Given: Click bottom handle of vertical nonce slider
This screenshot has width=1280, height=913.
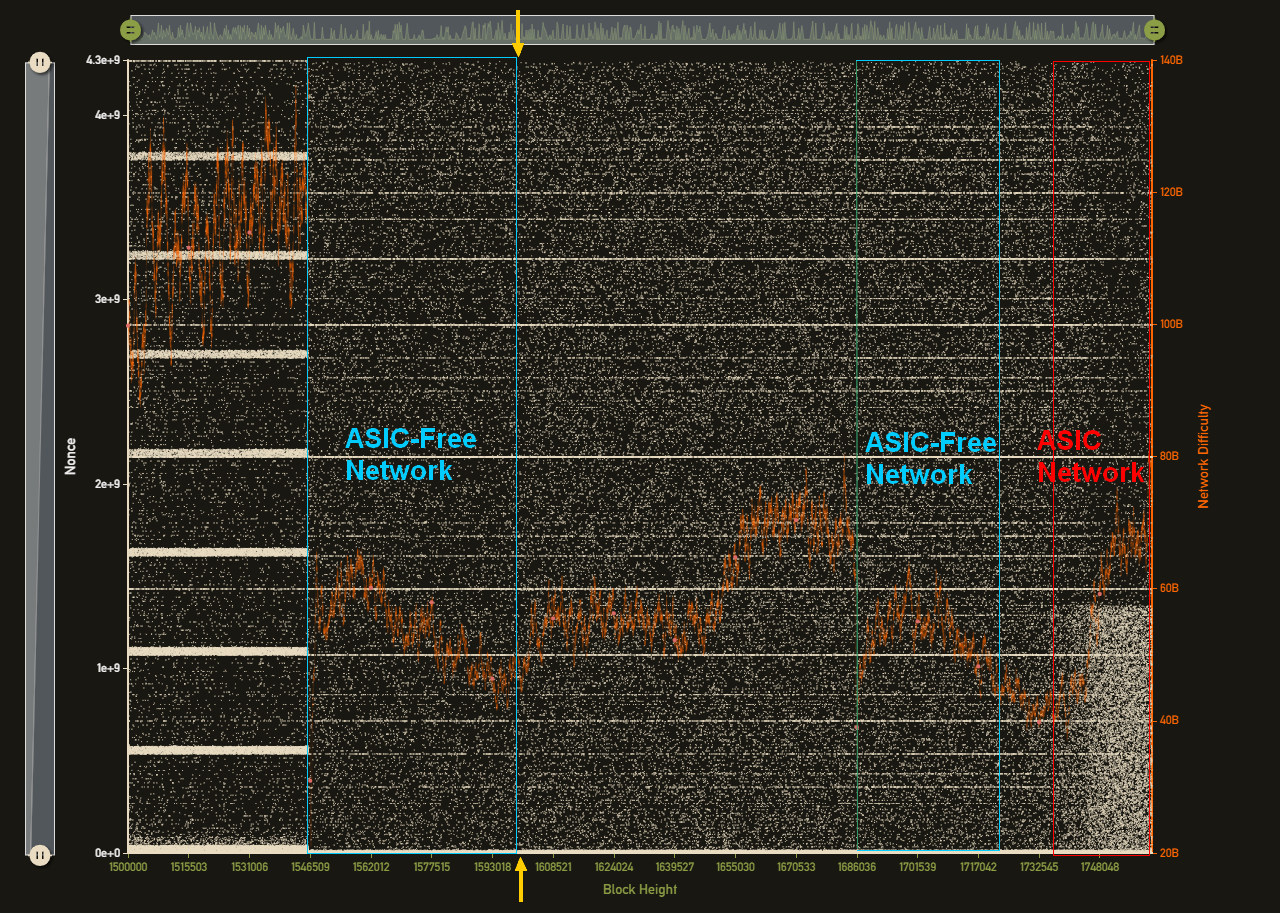Looking at the screenshot, I should pyautogui.click(x=39, y=855).
